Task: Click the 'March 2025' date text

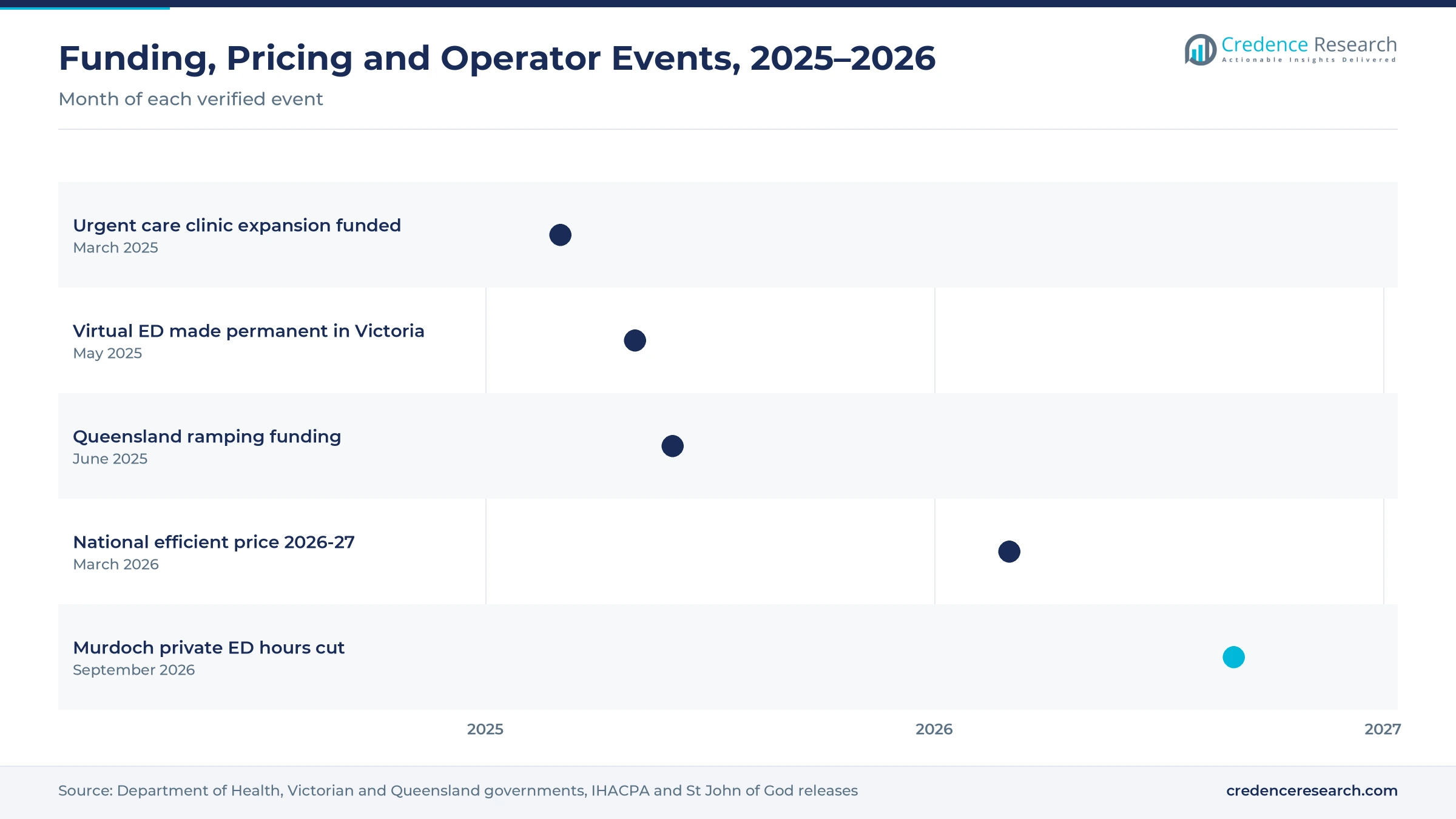Action: coord(115,248)
